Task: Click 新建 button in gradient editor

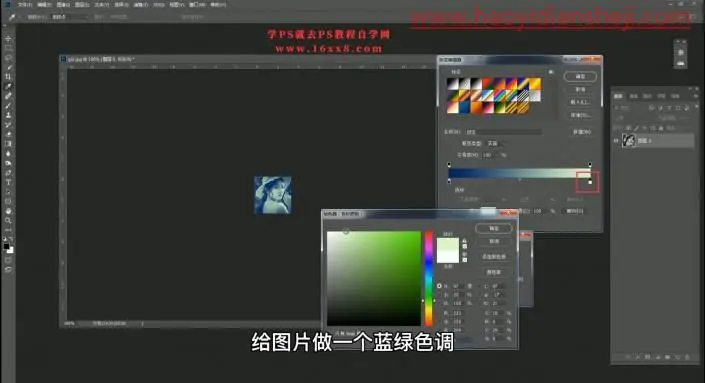Action: point(582,132)
